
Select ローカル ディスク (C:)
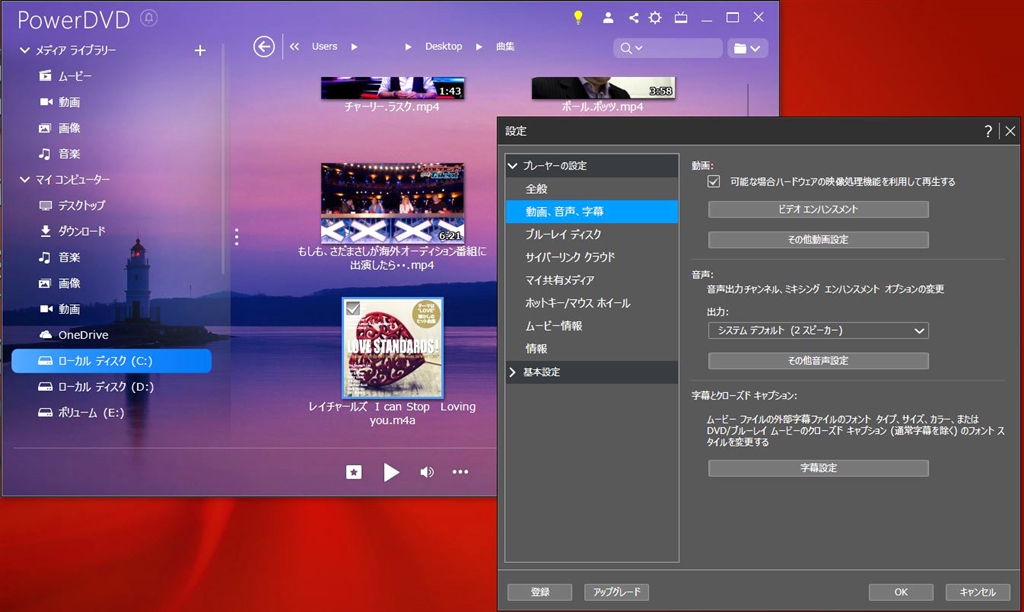(x=111, y=361)
